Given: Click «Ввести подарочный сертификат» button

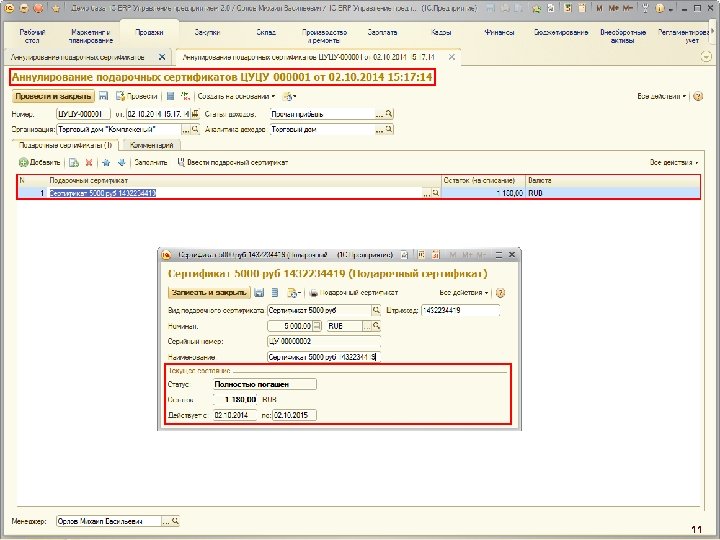Looking at the screenshot, I should pyautogui.click(x=233, y=163).
